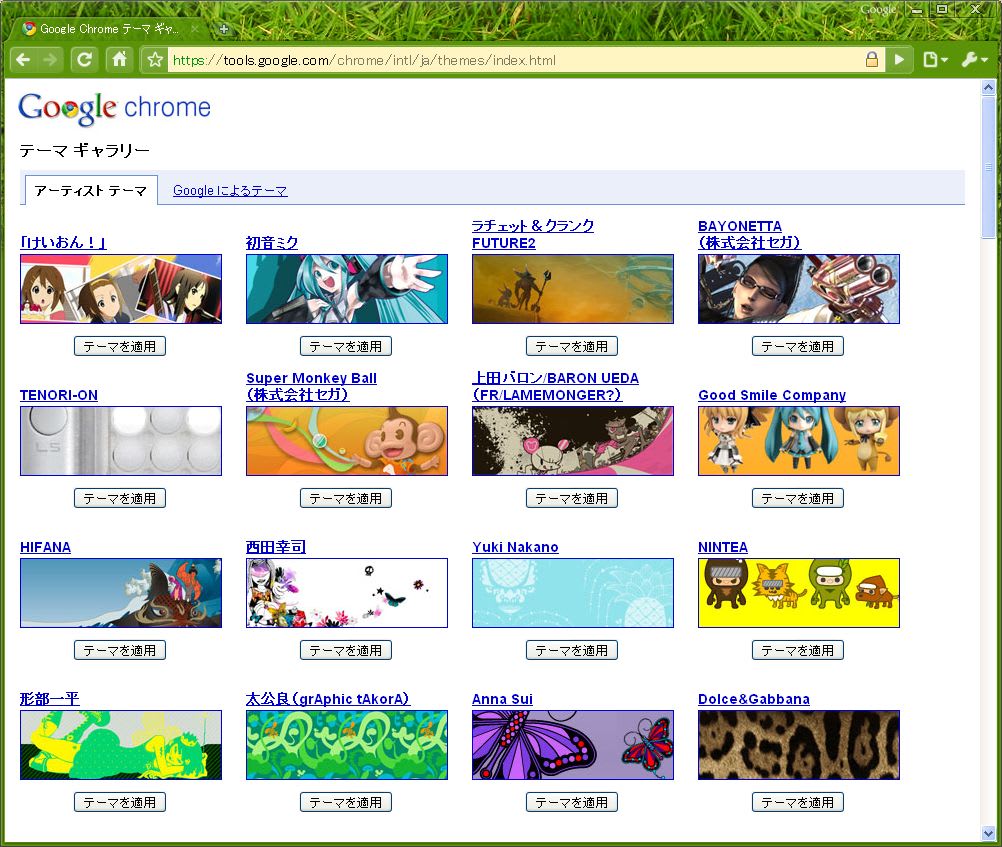Go to the Home page icon
This screenshot has height=847, width=1002.
coord(119,60)
